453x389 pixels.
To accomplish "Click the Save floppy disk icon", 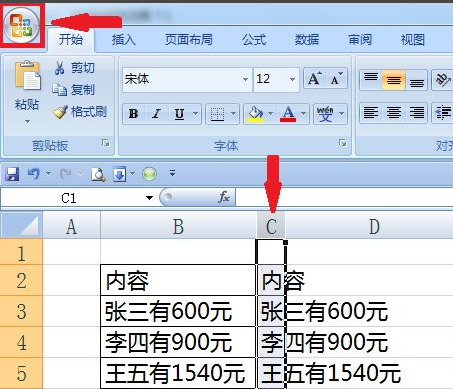I will [x=12, y=174].
